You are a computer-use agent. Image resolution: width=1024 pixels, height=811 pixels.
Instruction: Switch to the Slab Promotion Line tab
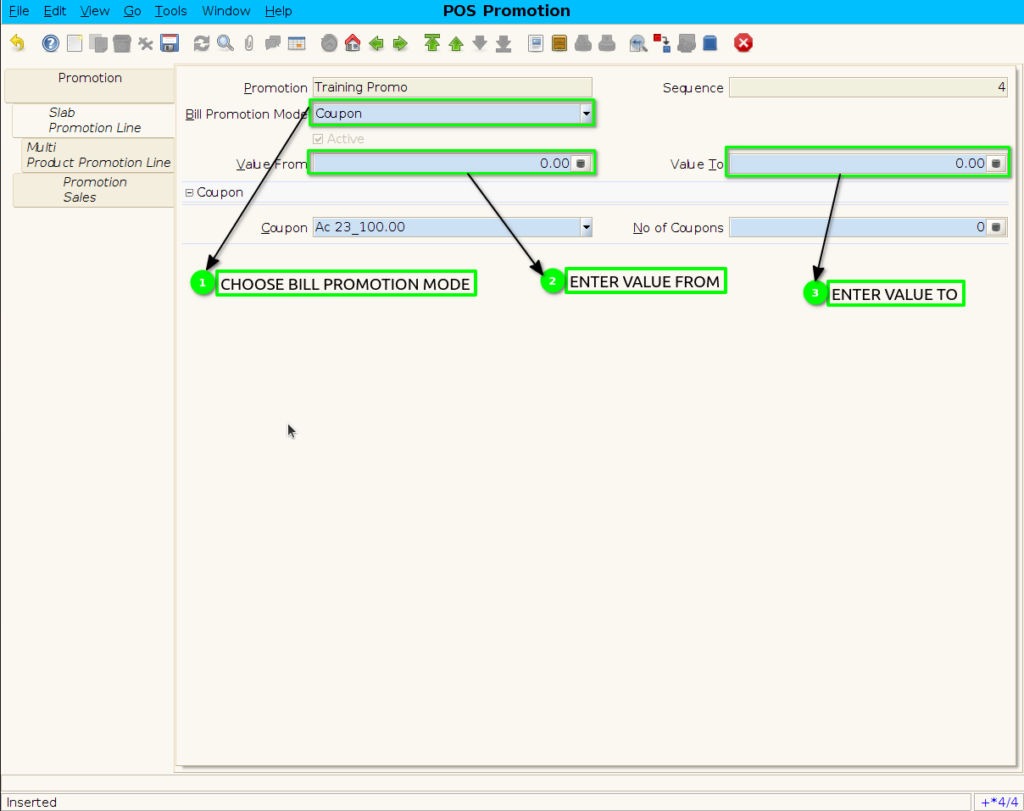pyautogui.click(x=94, y=120)
